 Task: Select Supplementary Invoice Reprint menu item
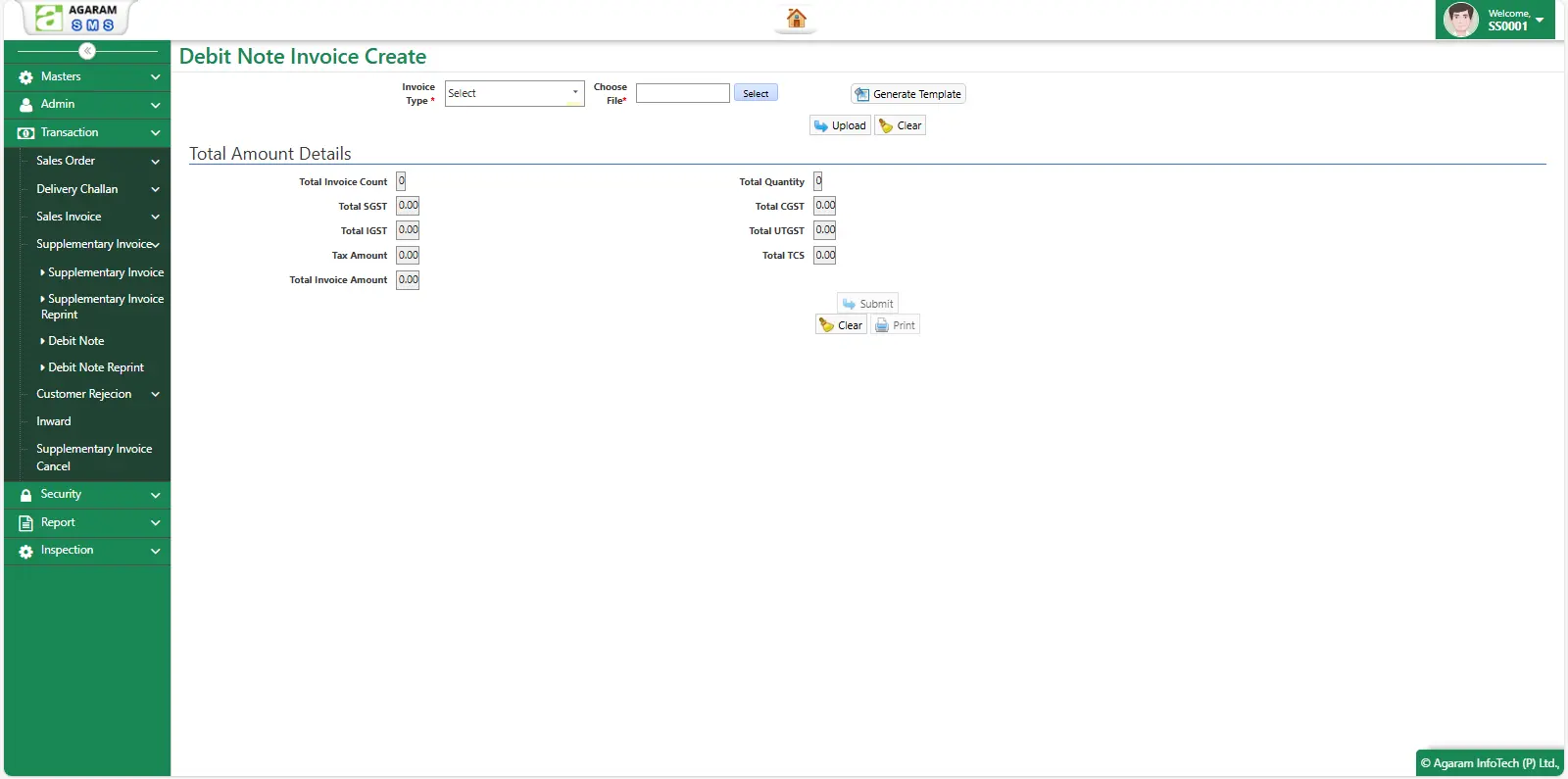point(102,307)
